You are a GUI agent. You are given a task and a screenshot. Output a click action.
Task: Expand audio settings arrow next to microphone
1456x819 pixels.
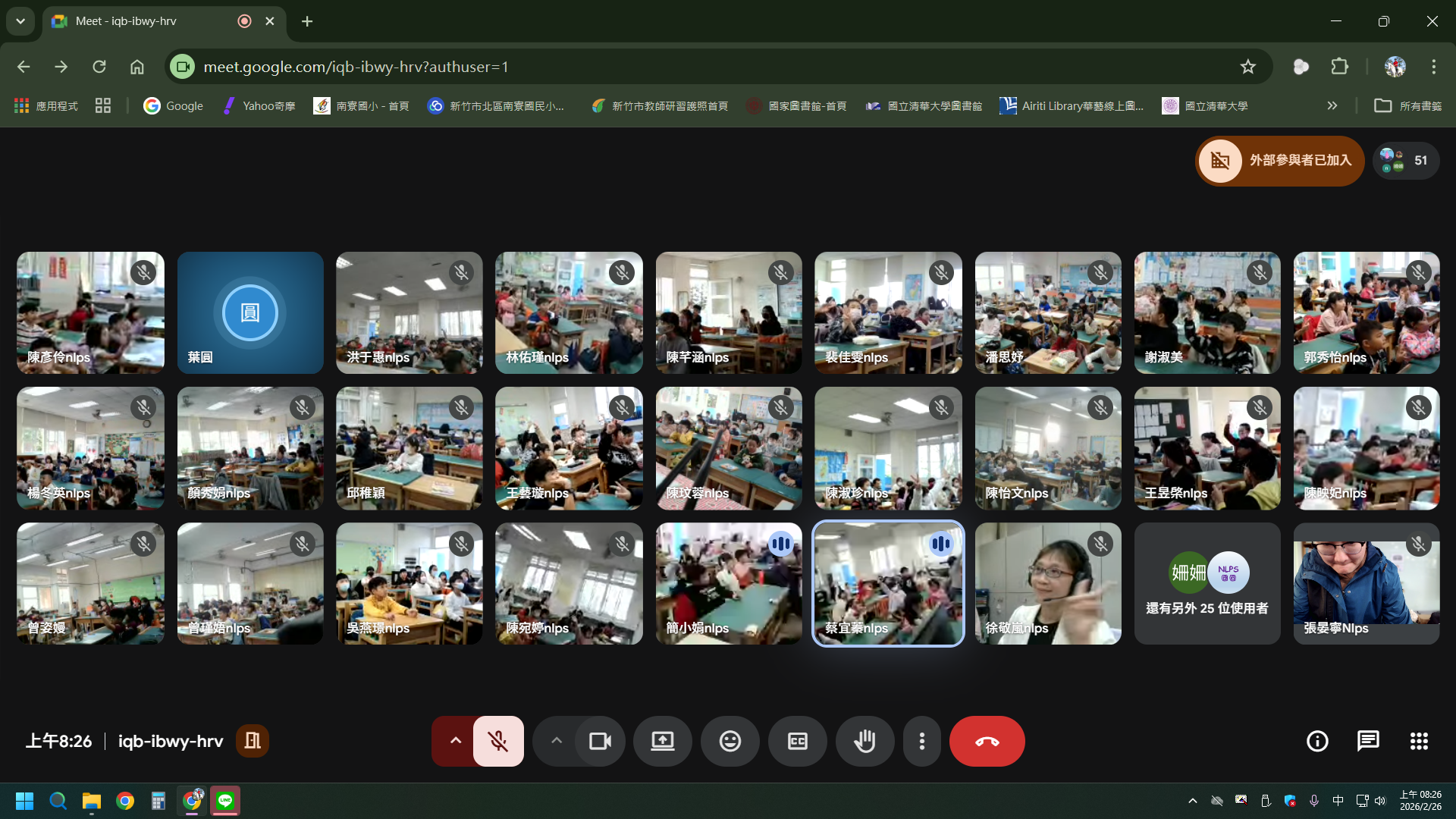pyautogui.click(x=455, y=741)
